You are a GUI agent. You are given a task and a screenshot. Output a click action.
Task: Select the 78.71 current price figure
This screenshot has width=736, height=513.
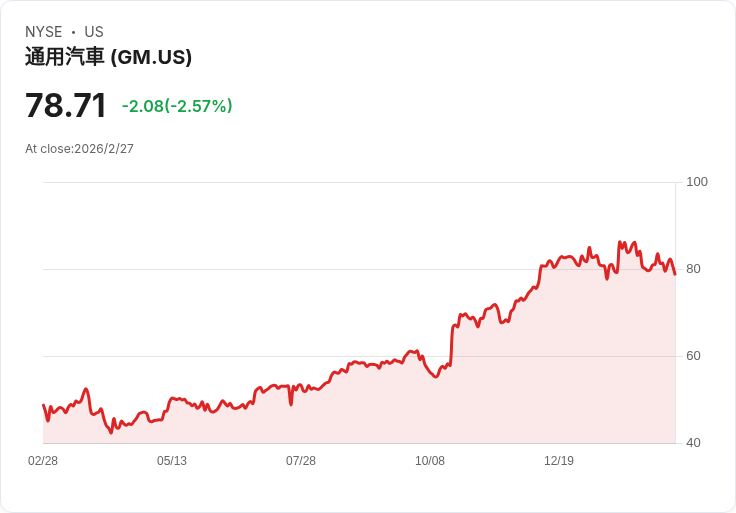[x=66, y=105]
